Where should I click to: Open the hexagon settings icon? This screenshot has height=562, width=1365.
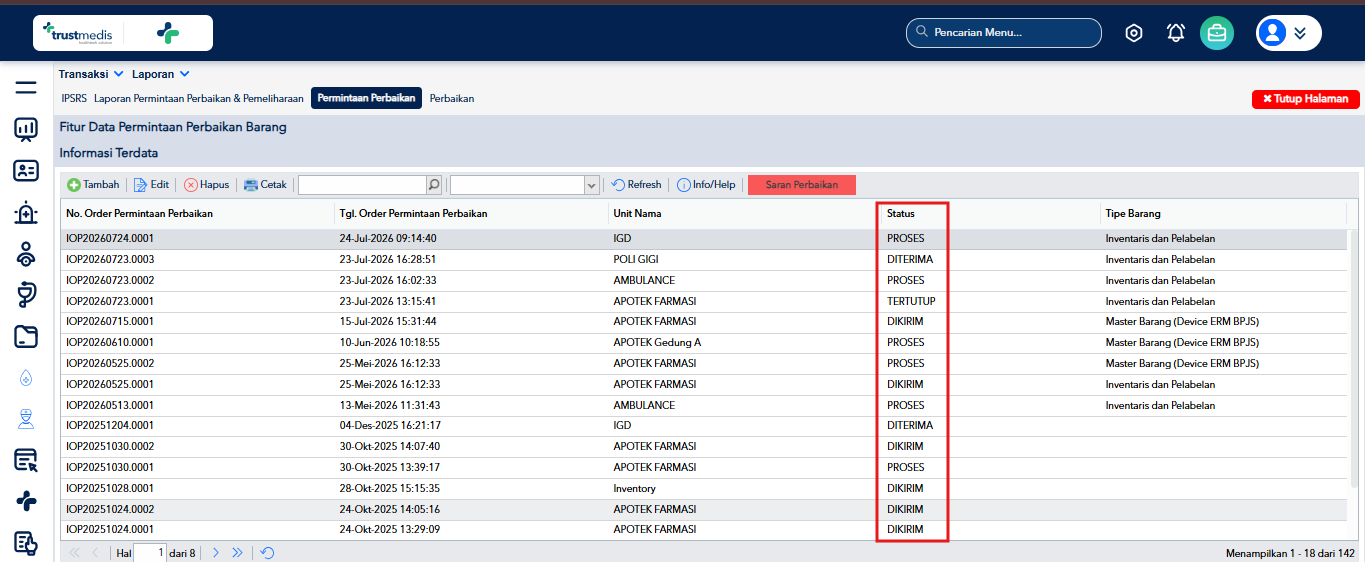[x=1133, y=33]
